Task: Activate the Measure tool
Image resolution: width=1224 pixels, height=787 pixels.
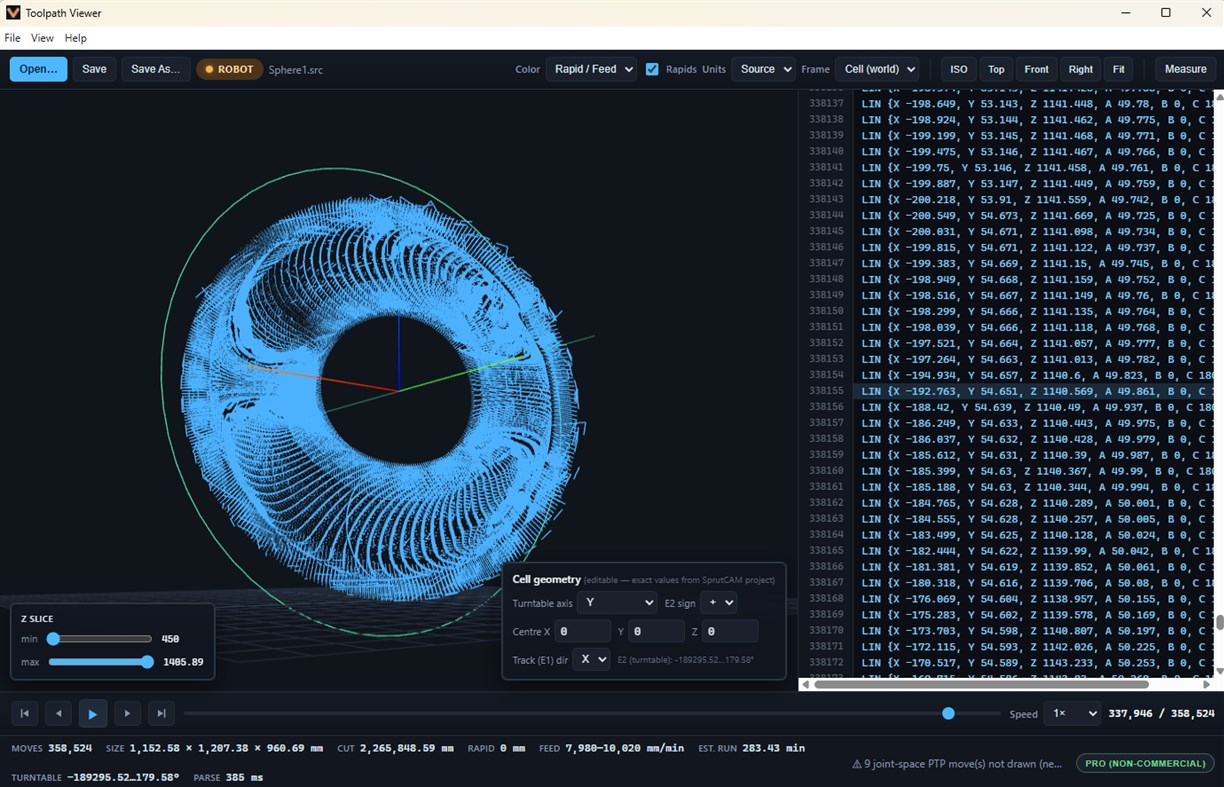Action: [1186, 69]
